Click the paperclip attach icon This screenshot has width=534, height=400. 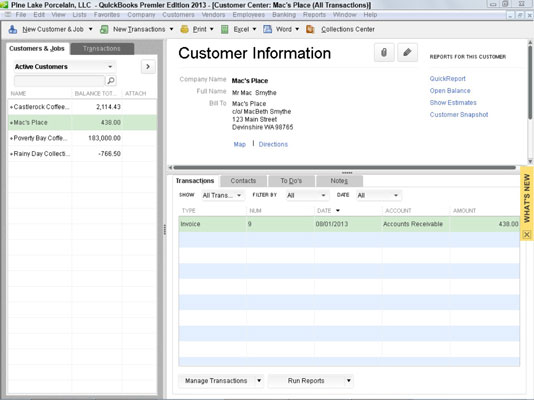384,53
